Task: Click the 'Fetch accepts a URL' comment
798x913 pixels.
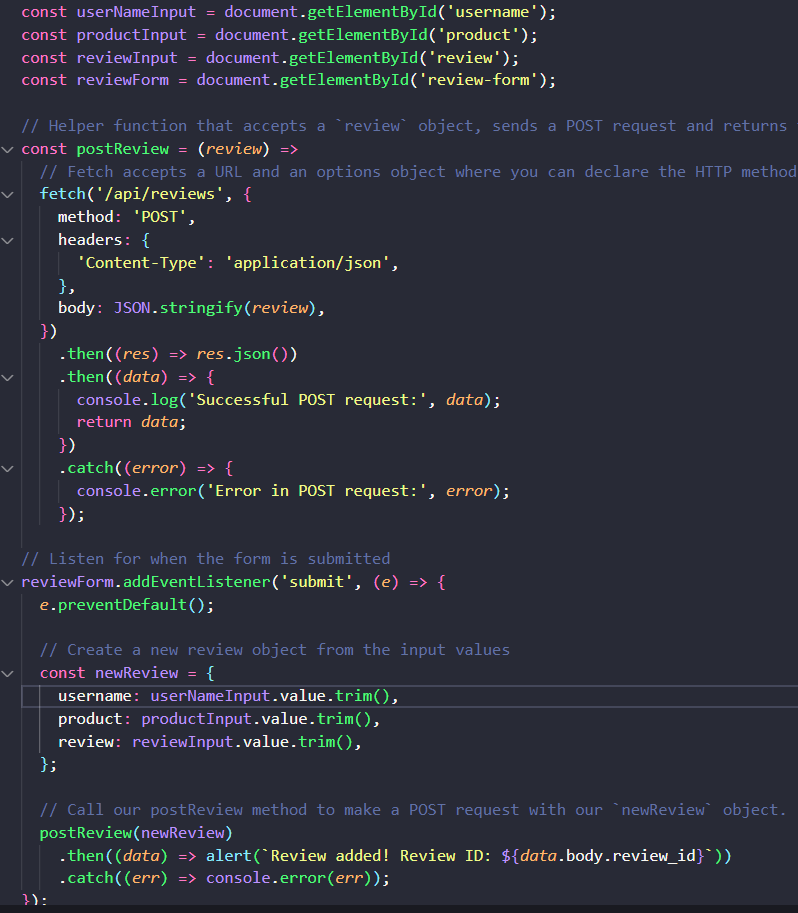Action: pos(418,172)
